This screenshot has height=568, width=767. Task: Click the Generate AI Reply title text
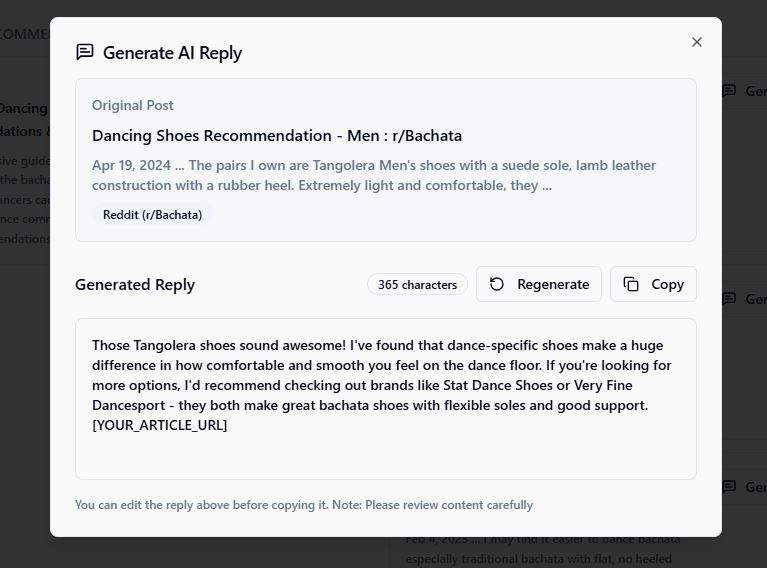pyautogui.click(x=172, y=53)
